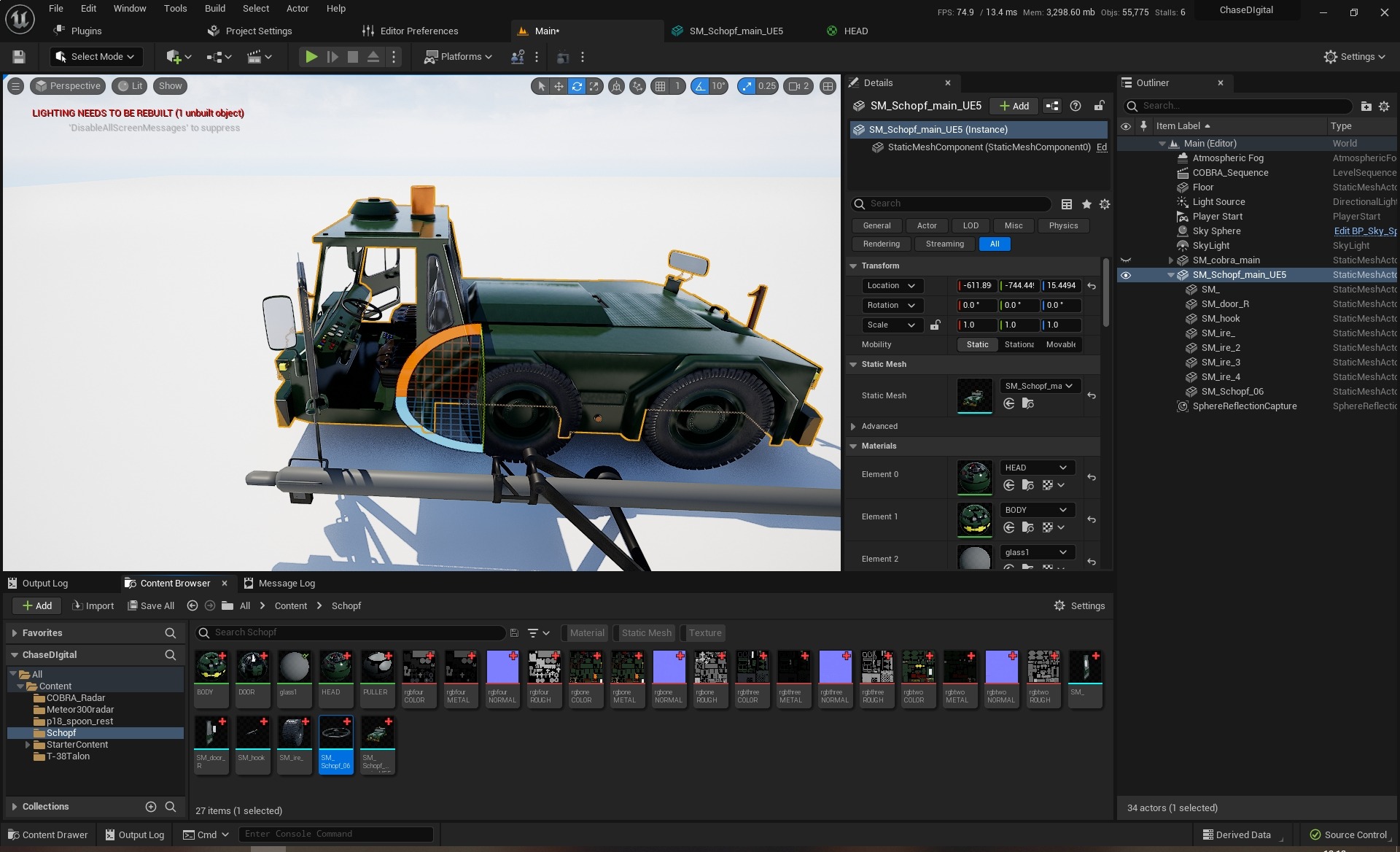Click the Stop simulation button in the toolbar
Viewport: 1400px width, 852px height.
pos(353,57)
